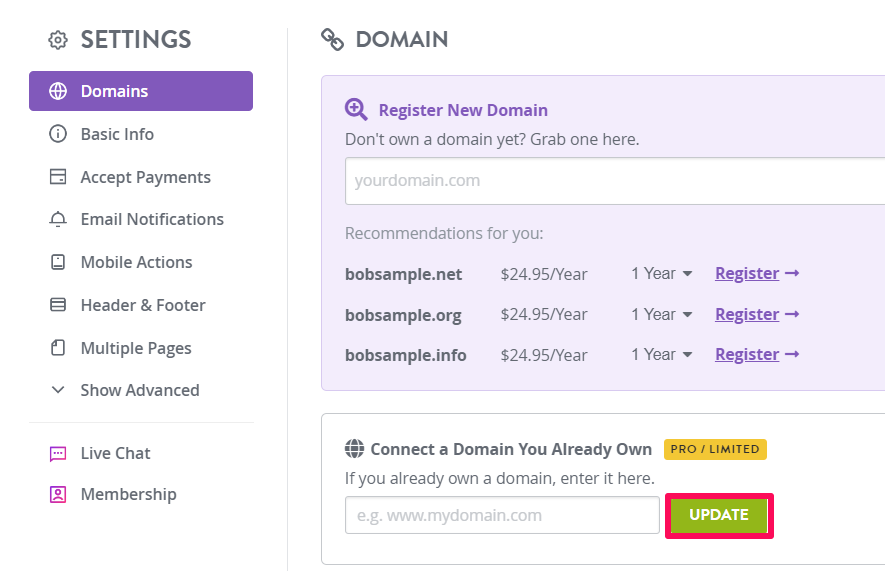
Task: Click the layout icon for Header & Footer
Action: pos(58,305)
